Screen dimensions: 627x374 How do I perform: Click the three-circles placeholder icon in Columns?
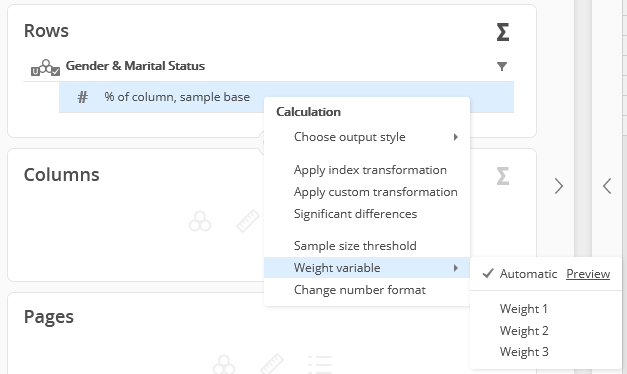point(200,221)
